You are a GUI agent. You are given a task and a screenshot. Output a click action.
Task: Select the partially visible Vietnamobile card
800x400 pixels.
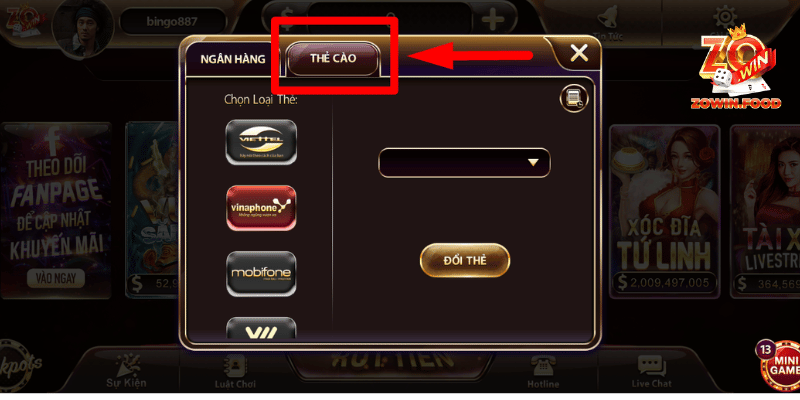pyautogui.click(x=261, y=328)
